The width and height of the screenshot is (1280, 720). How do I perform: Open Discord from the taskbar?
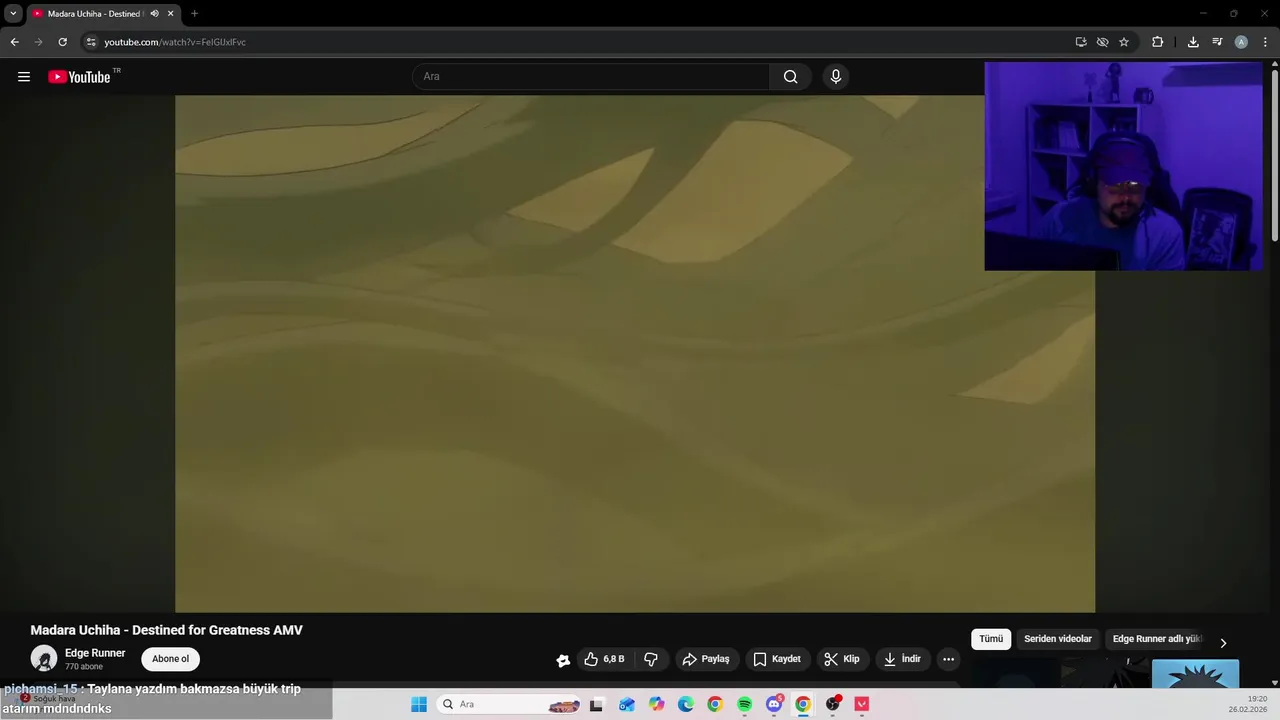pos(774,704)
